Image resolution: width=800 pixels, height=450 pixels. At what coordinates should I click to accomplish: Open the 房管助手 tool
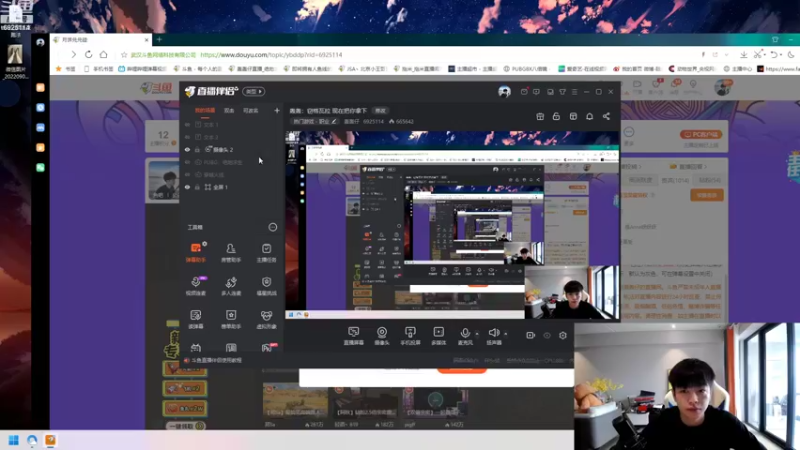[231, 252]
